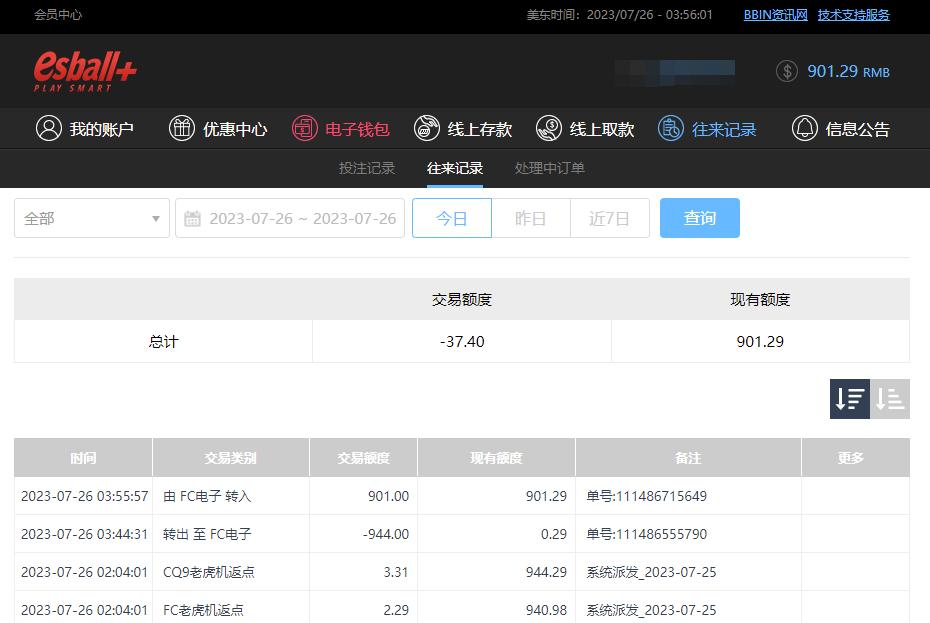Click the grey 现有额度 column header
Image resolution: width=930 pixels, height=623 pixels.
click(496, 457)
